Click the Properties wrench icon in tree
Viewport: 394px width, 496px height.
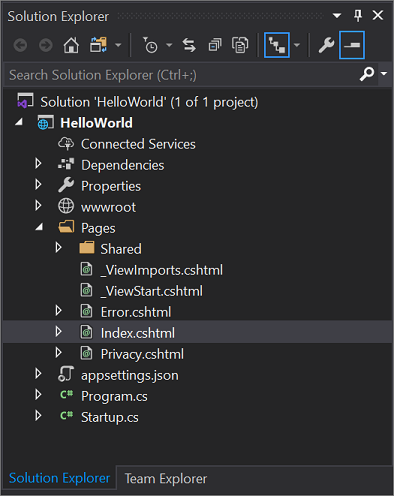click(66, 185)
